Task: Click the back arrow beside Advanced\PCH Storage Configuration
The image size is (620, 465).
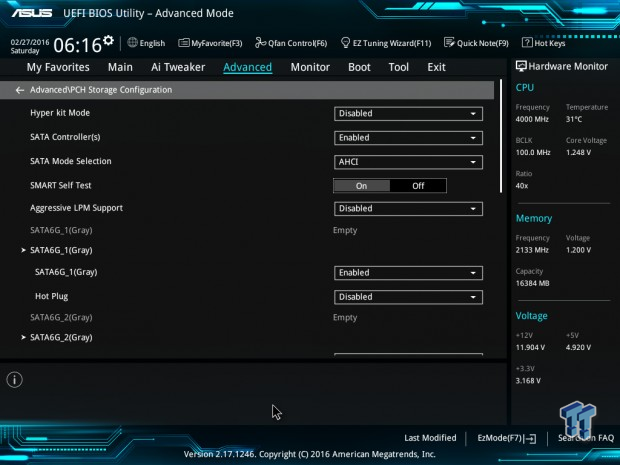Action: tap(19, 90)
